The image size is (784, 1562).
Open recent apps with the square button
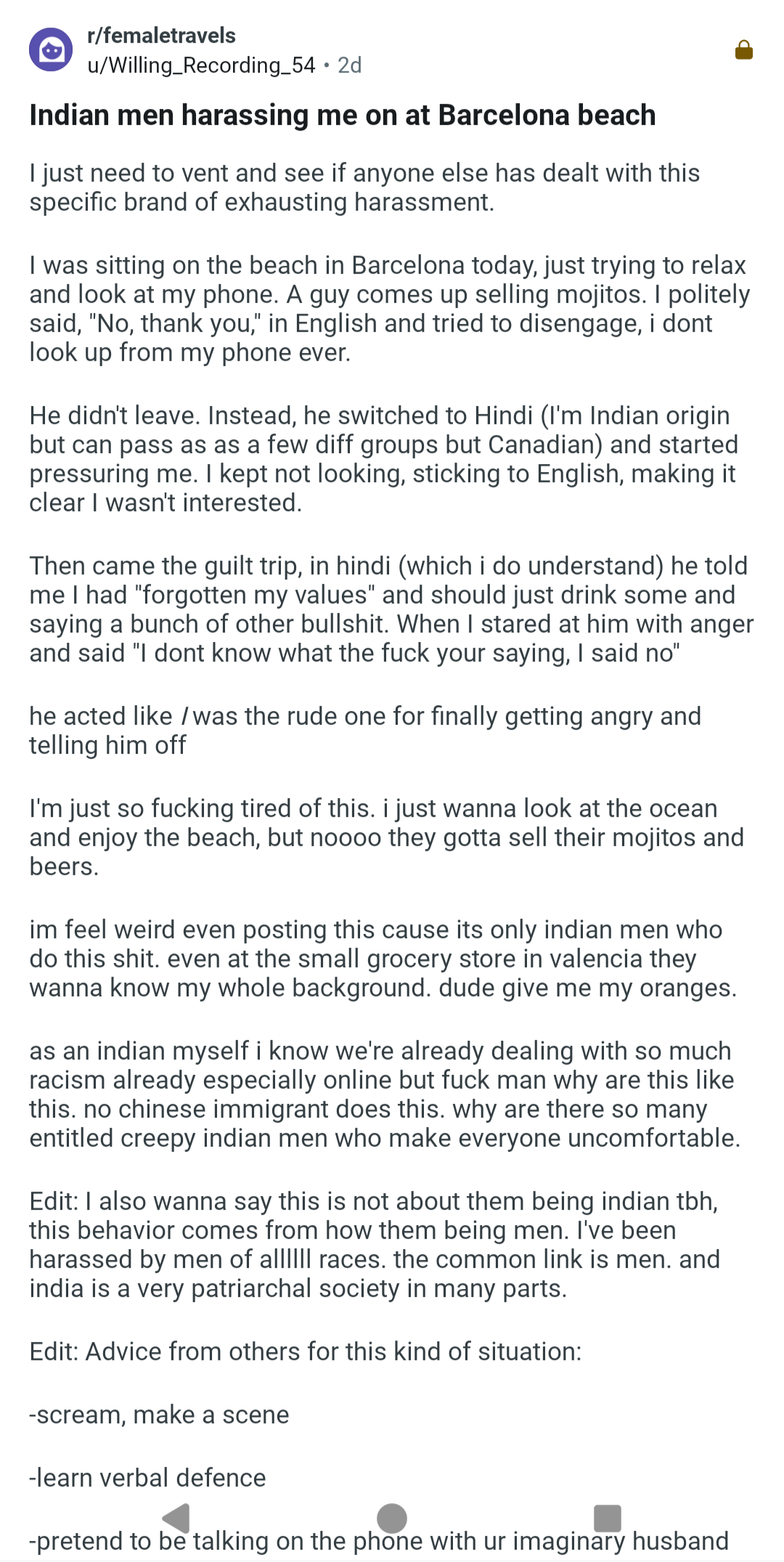(x=607, y=1518)
